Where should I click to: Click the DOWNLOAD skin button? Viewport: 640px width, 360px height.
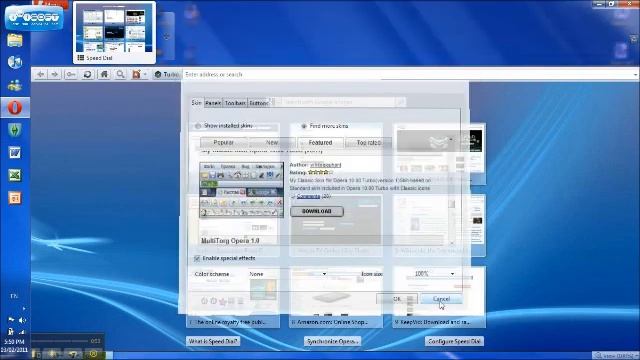click(x=317, y=211)
